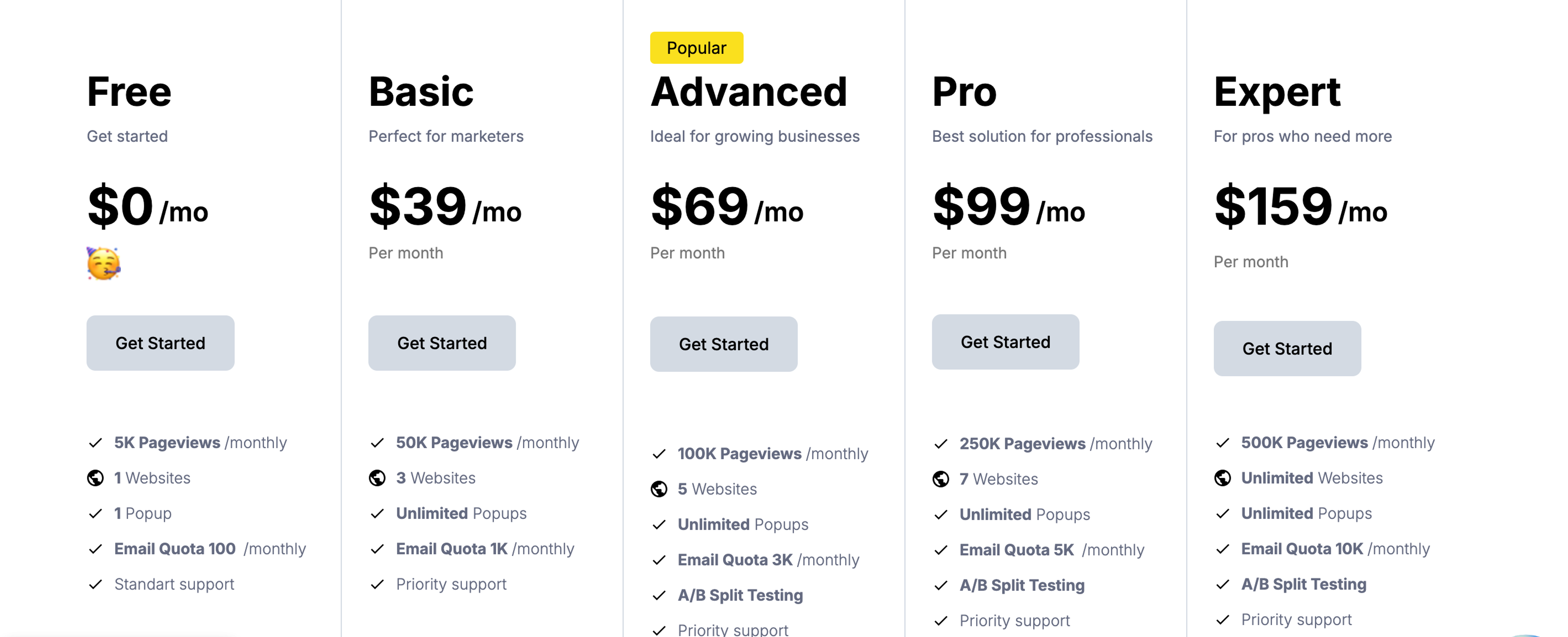Click Get Started on the Pro plan
Screen dimensions: 1568x637
point(1005,342)
